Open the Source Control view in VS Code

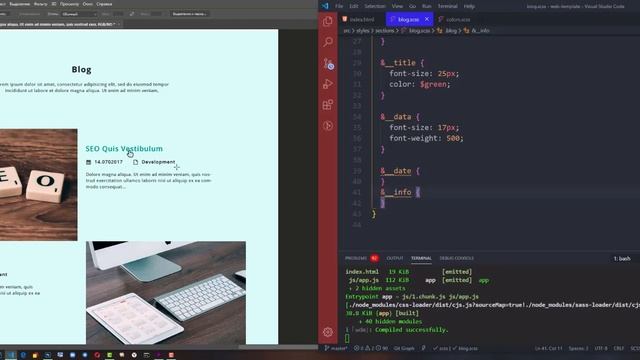pos(328,63)
